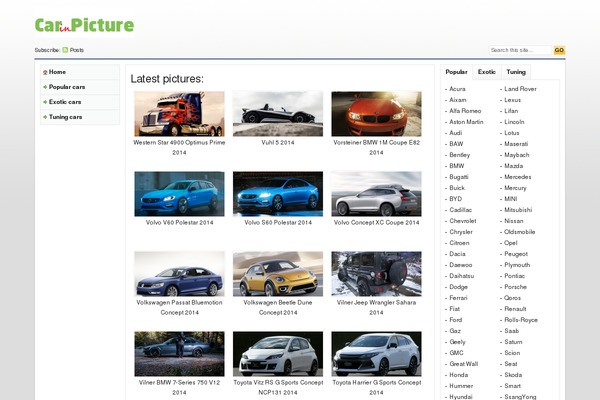The width and height of the screenshot is (600, 400).
Task: Open the Lexus brand link
Action: tap(512, 100)
